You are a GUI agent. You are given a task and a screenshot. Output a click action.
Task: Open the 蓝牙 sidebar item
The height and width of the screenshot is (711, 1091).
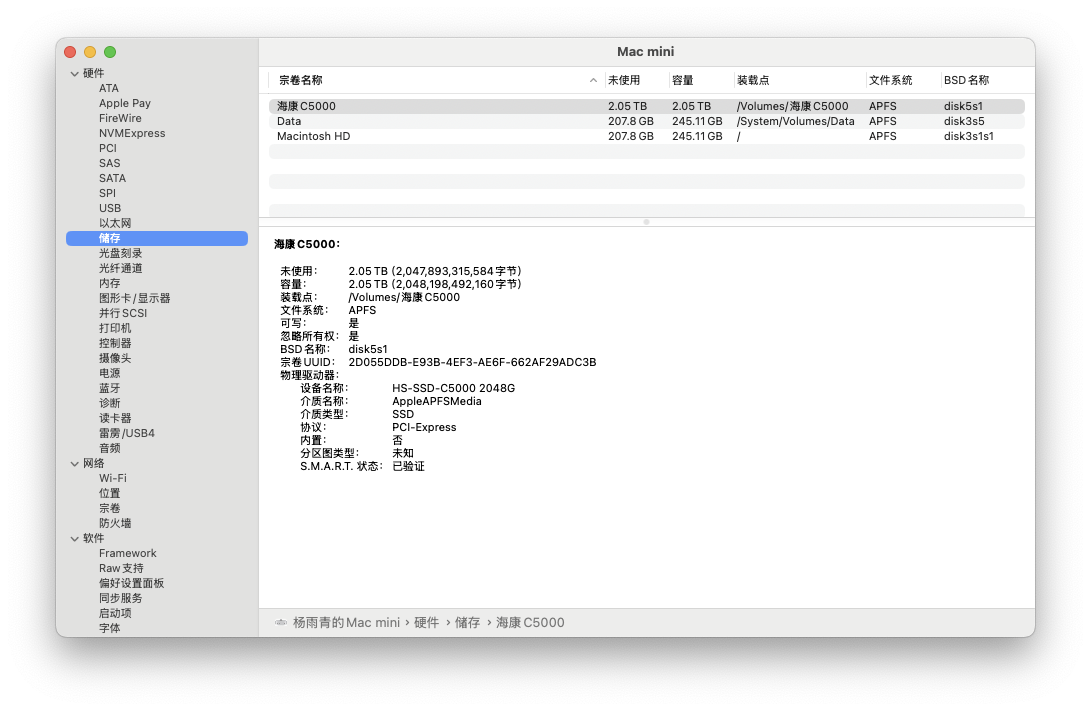[110, 388]
